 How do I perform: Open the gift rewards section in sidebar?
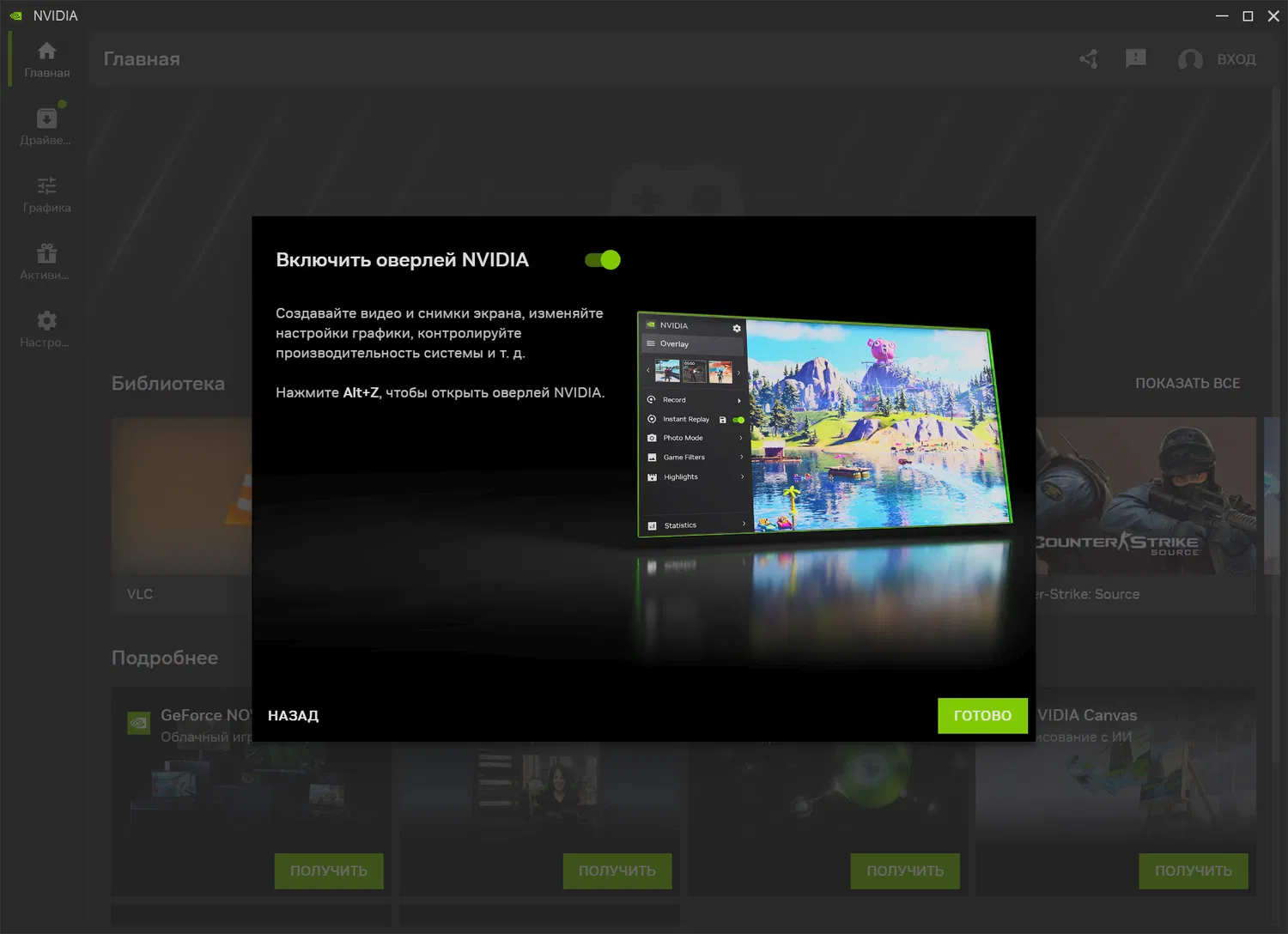point(47,262)
